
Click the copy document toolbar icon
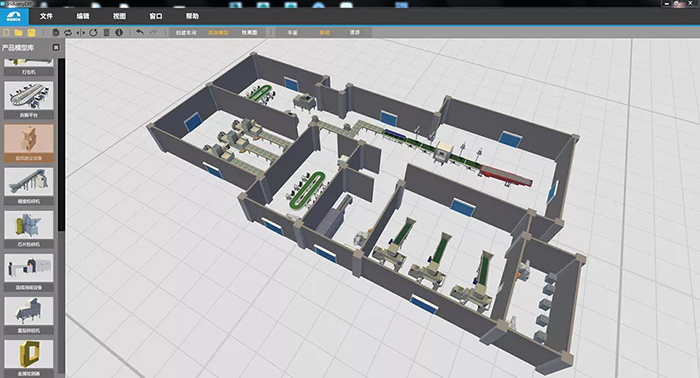(x=56, y=33)
